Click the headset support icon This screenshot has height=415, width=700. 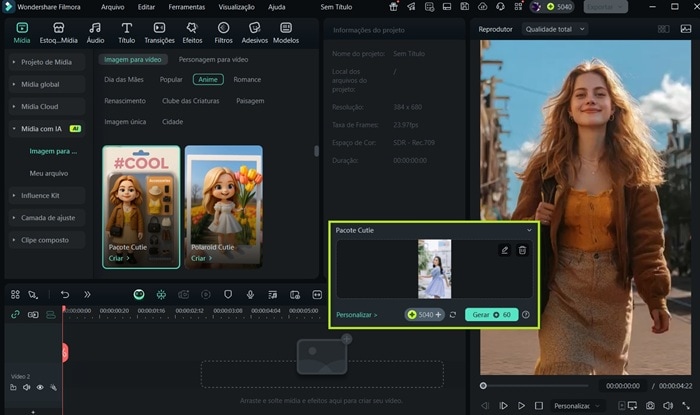pyautogui.click(x=500, y=7)
